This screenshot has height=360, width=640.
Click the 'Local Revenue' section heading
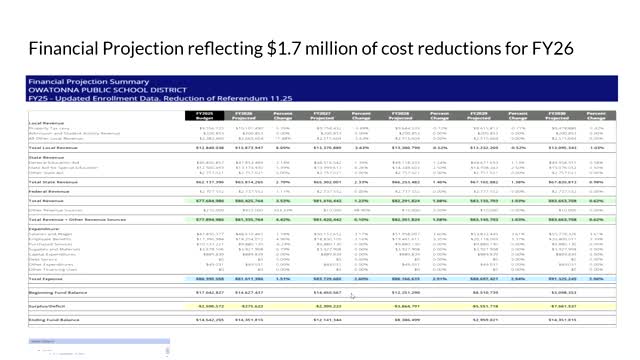click(46, 123)
